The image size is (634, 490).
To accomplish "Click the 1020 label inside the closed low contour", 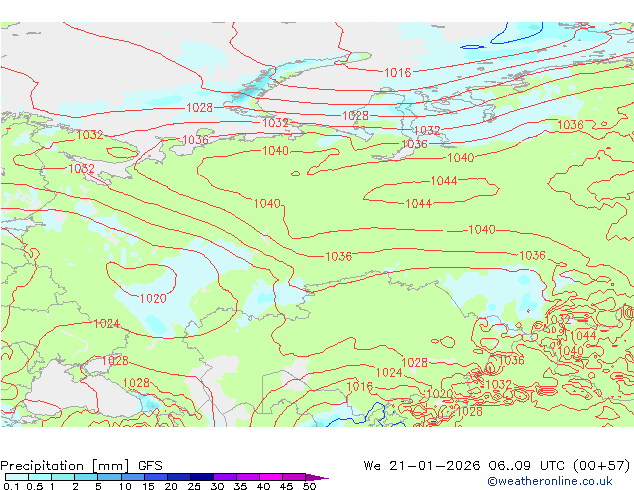I will [153, 299].
